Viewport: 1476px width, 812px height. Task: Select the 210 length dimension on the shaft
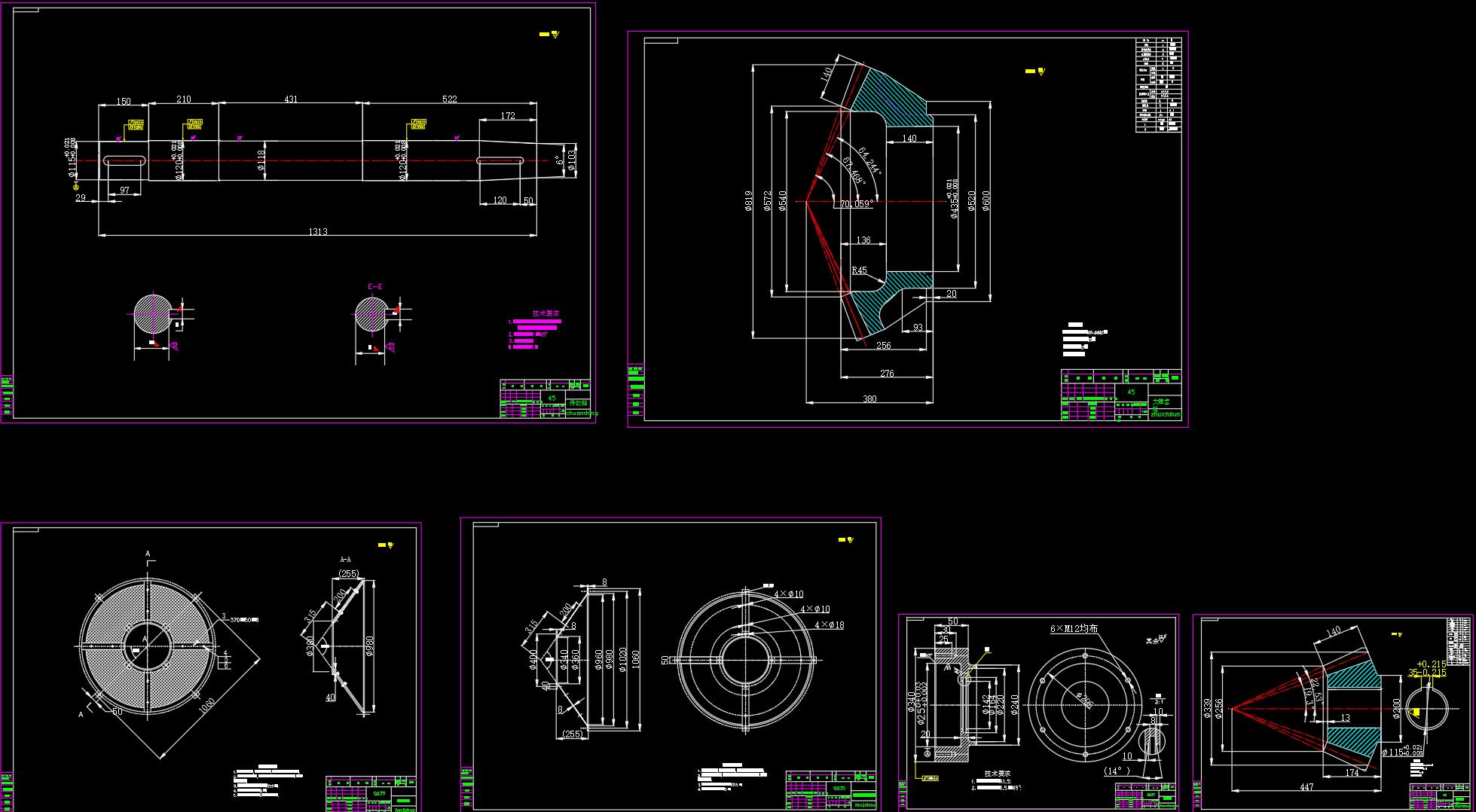tap(183, 99)
